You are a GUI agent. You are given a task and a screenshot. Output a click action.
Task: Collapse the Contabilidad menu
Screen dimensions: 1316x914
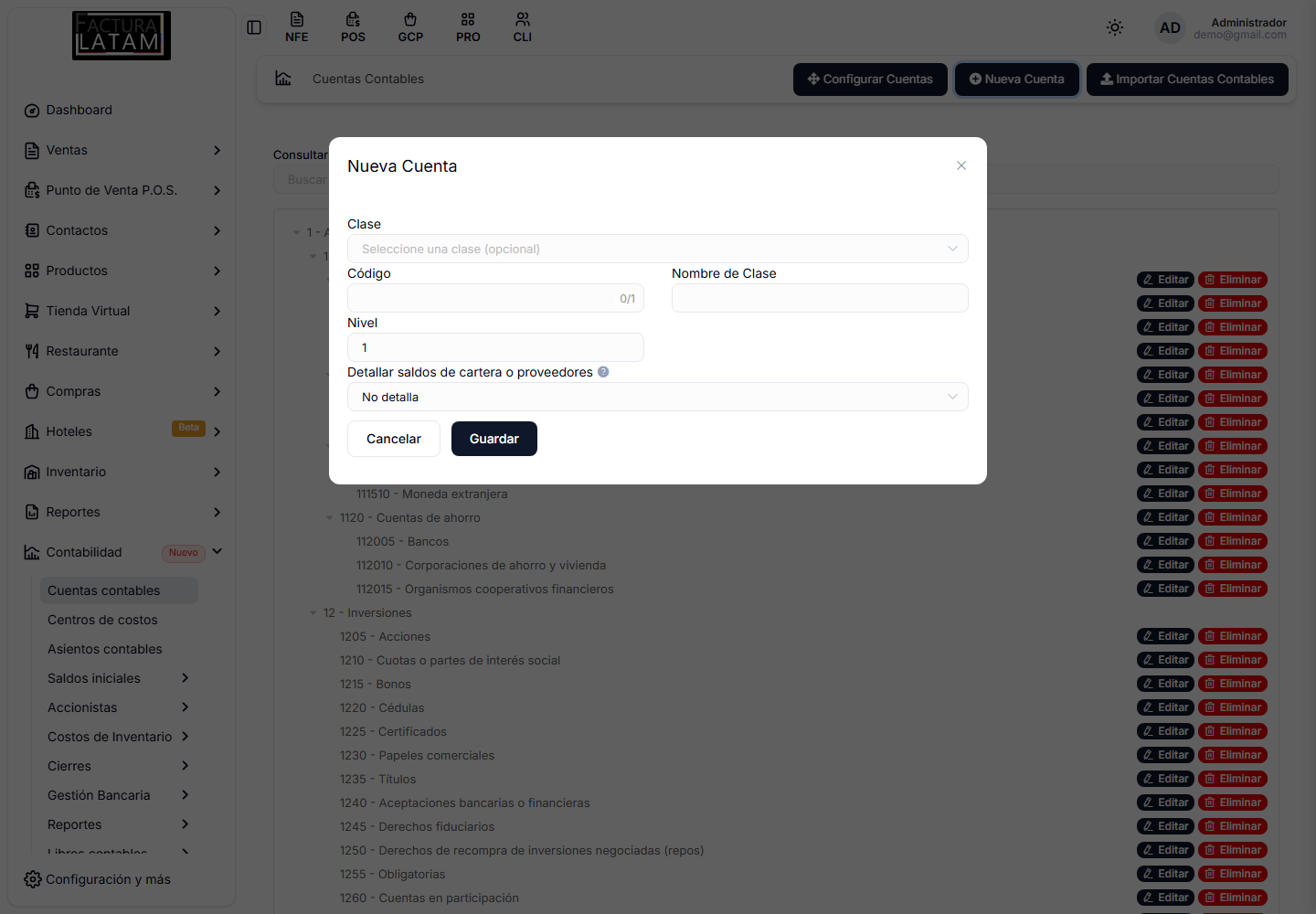122,552
